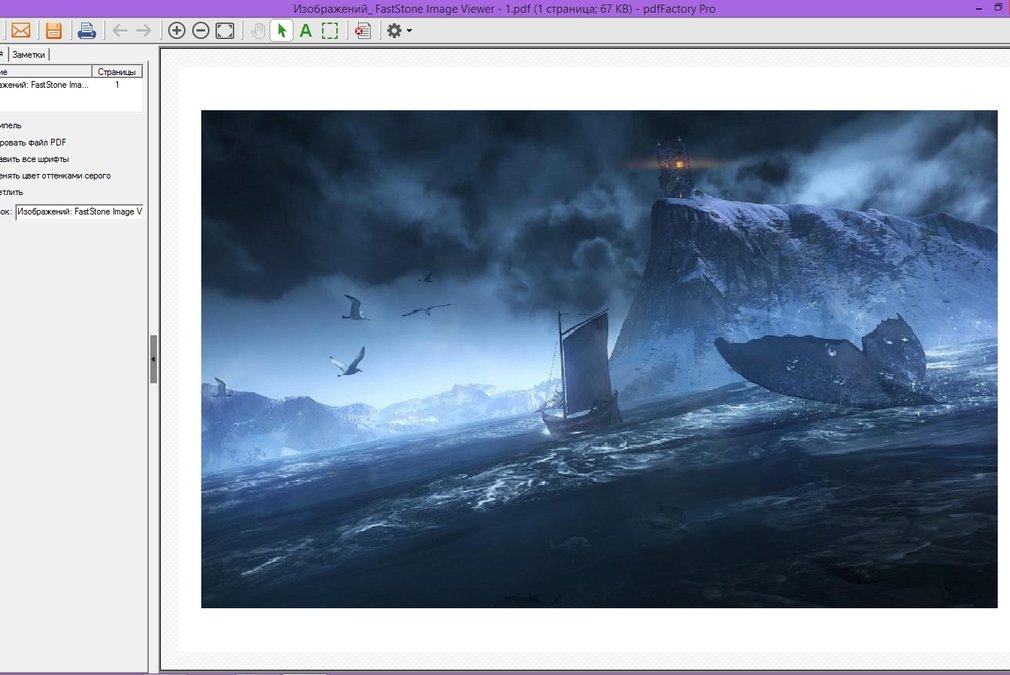Click the delete page icon with red X

pos(363,30)
